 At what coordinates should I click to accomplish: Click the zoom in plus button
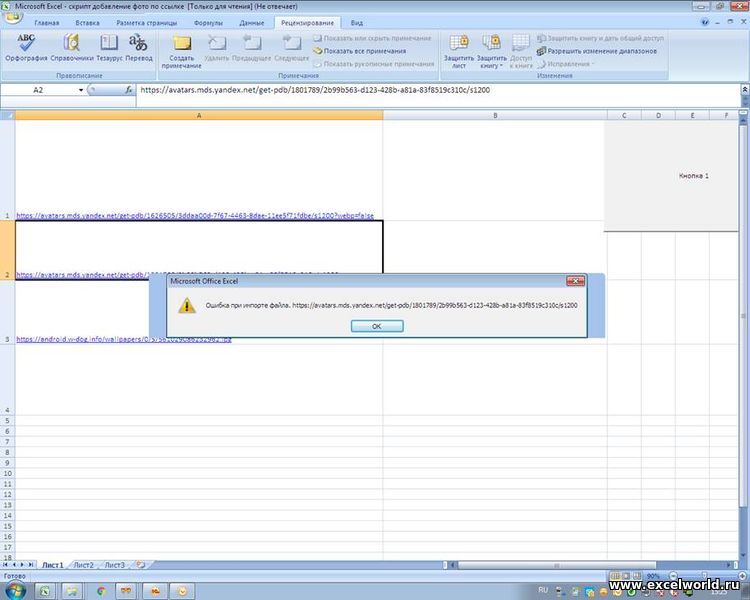pyautogui.click(x=742, y=576)
